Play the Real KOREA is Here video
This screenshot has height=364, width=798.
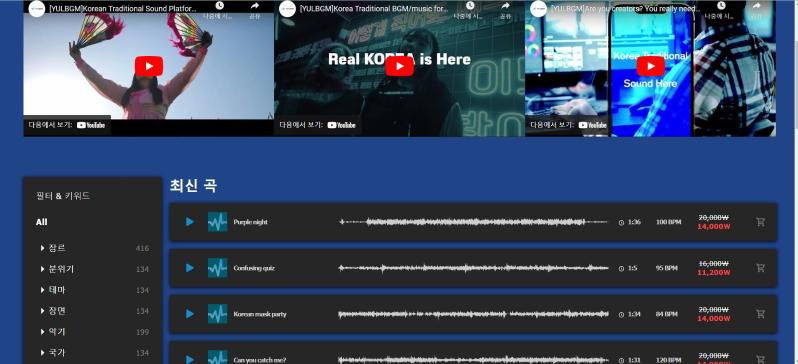(x=400, y=66)
